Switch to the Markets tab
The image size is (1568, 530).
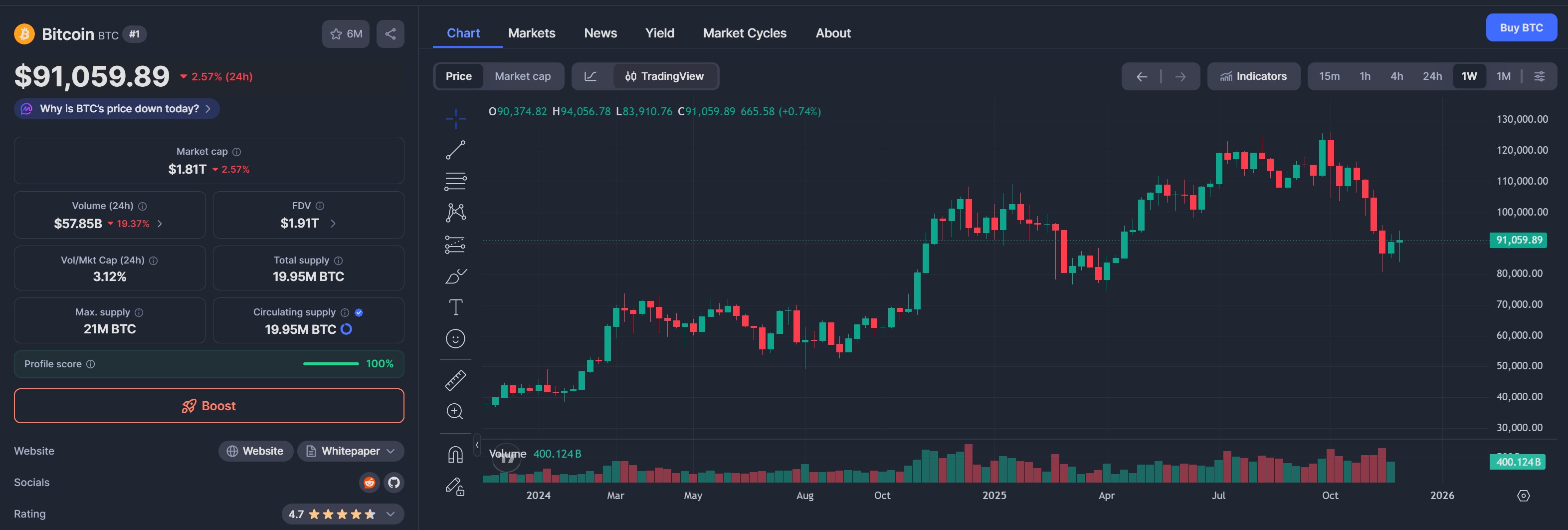click(531, 33)
